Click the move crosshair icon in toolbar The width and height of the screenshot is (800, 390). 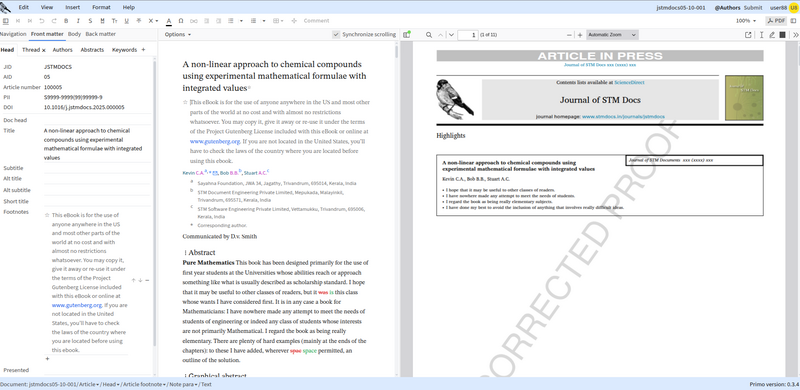click(x=294, y=21)
